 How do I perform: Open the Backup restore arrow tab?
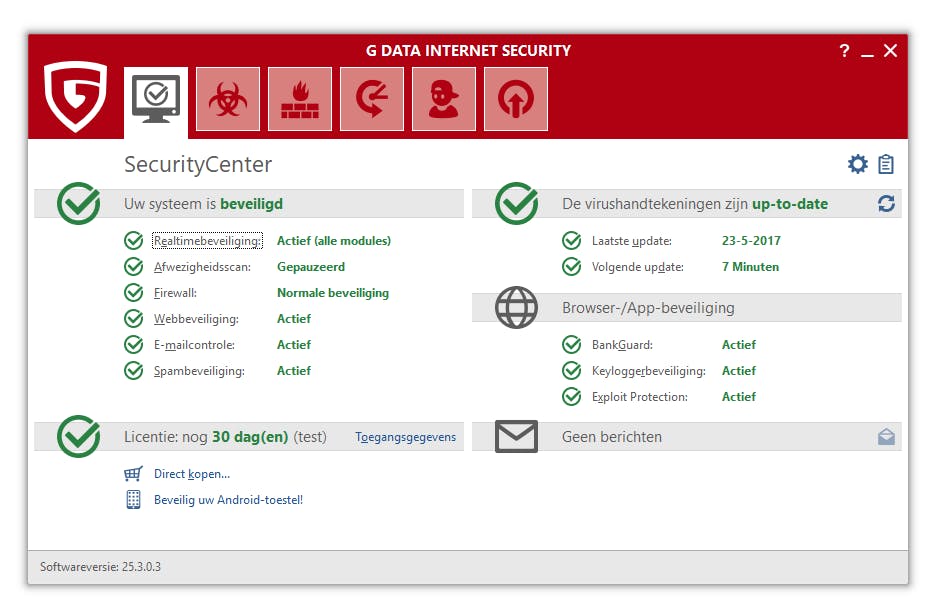372,99
